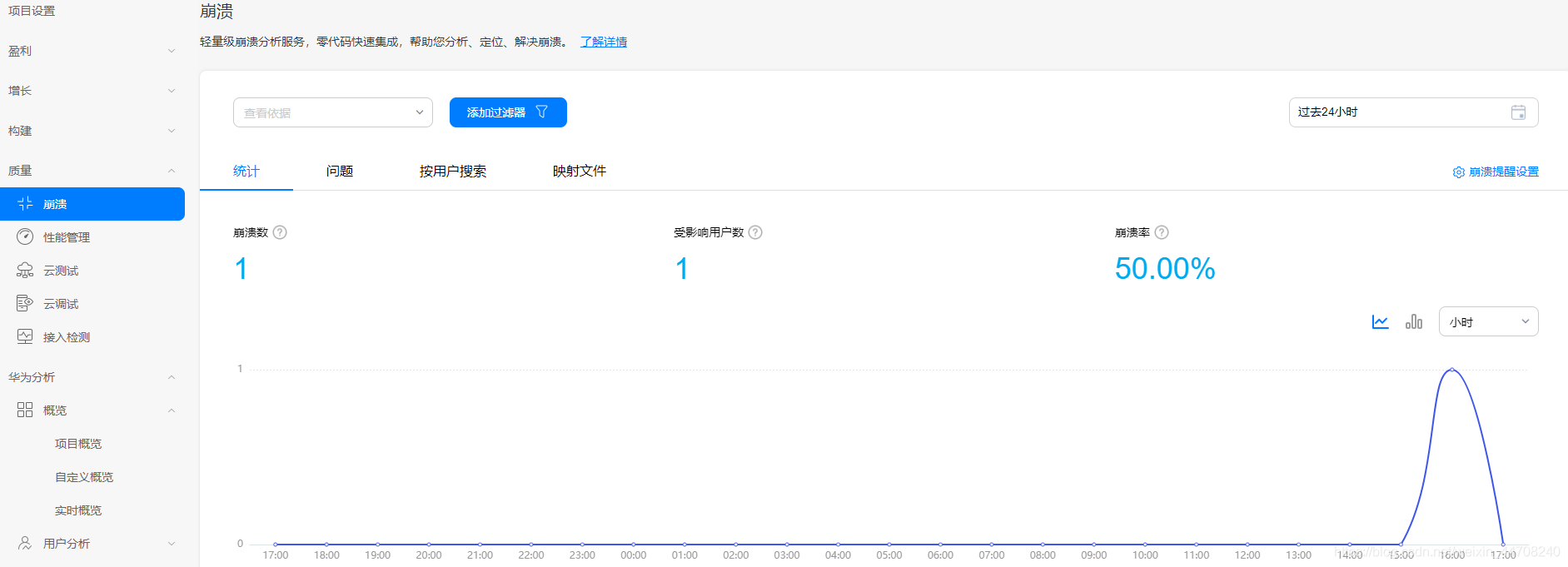Select the 问题 tab

coord(340,171)
